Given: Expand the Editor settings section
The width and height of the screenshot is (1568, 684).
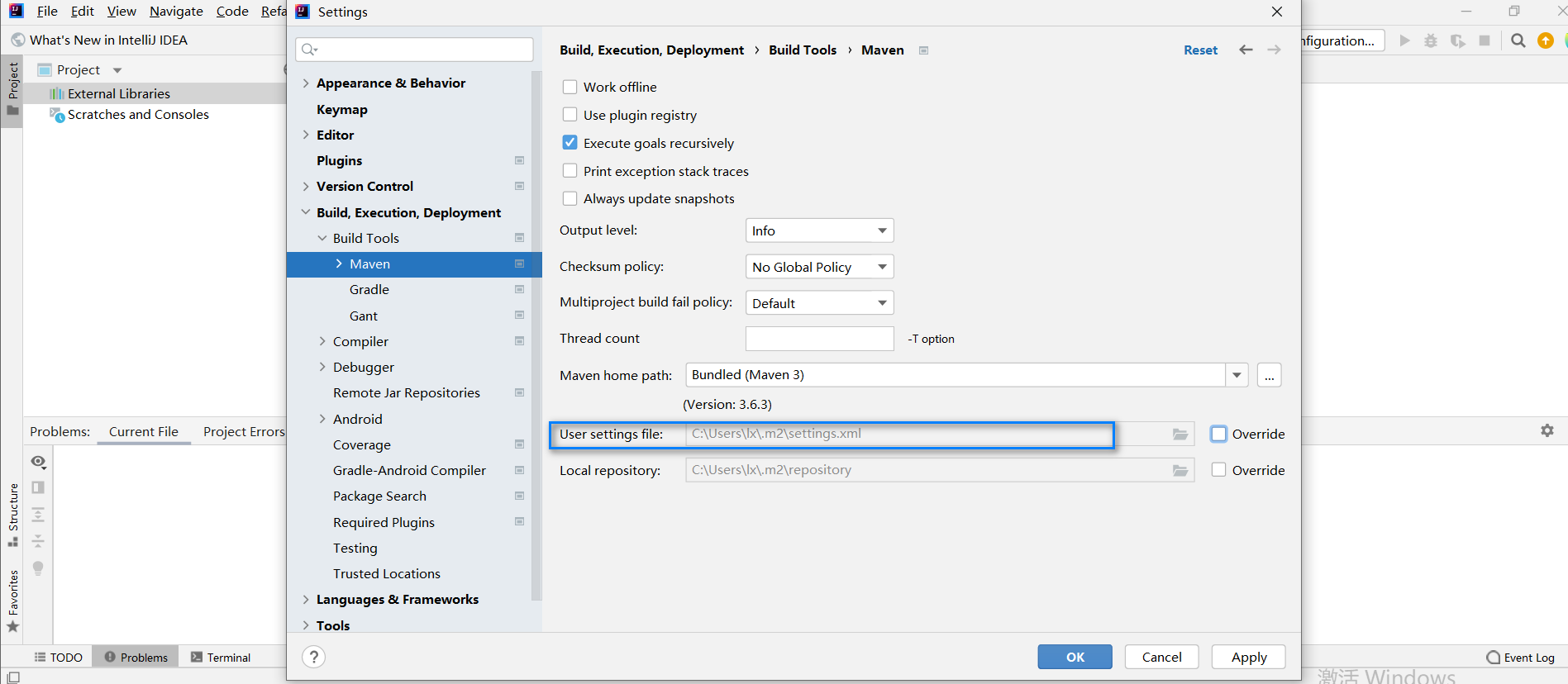Looking at the screenshot, I should click(x=306, y=135).
